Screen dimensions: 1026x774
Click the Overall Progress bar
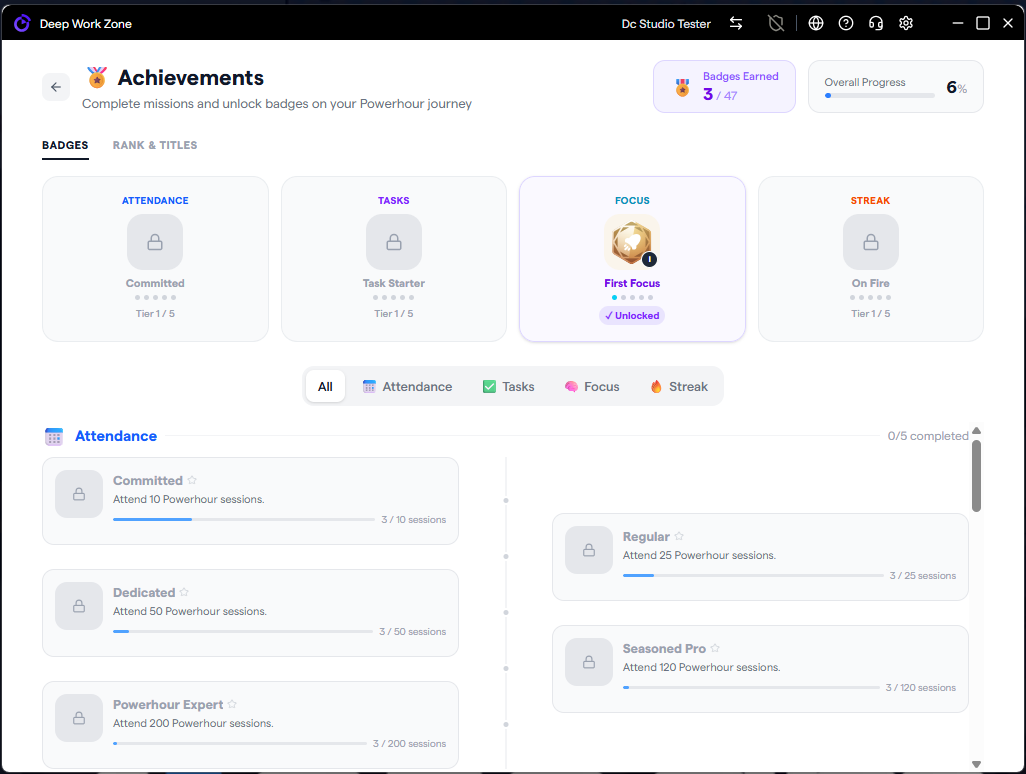(x=880, y=96)
